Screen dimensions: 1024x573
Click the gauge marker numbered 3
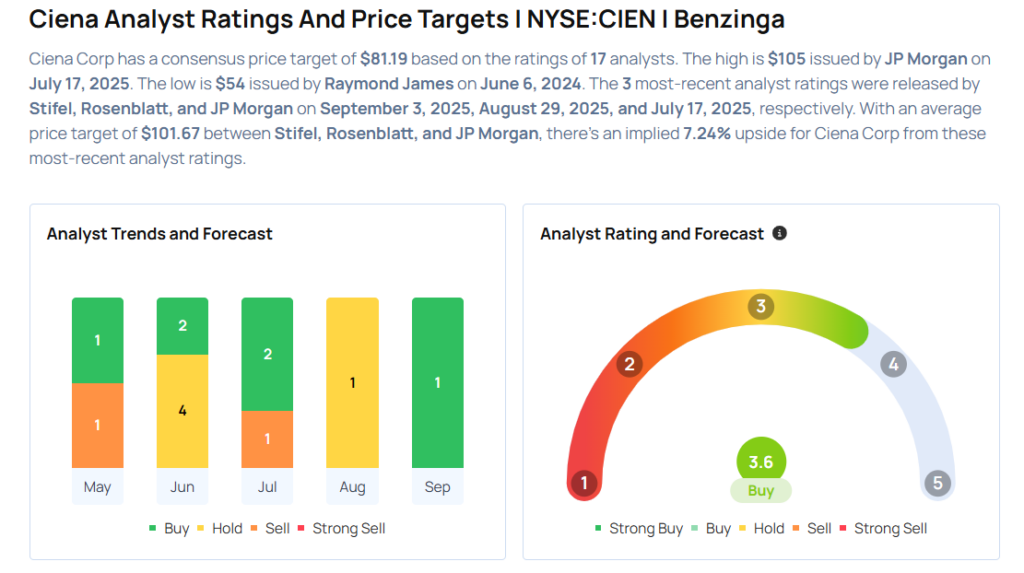click(x=760, y=306)
